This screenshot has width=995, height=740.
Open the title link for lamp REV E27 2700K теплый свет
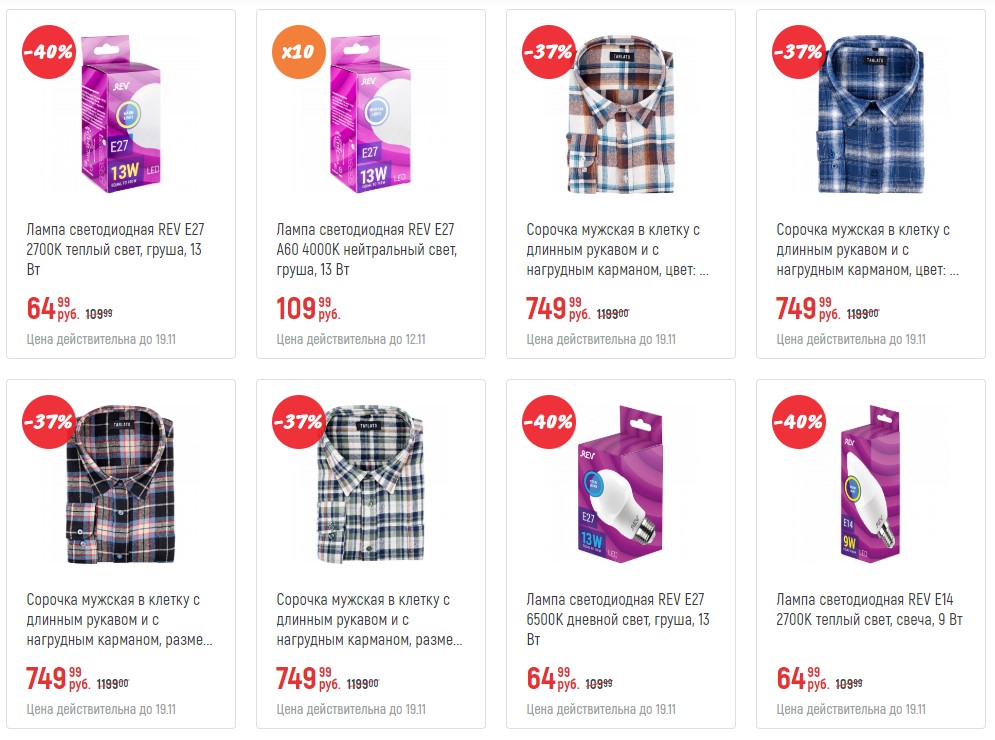pyautogui.click(x=115, y=249)
